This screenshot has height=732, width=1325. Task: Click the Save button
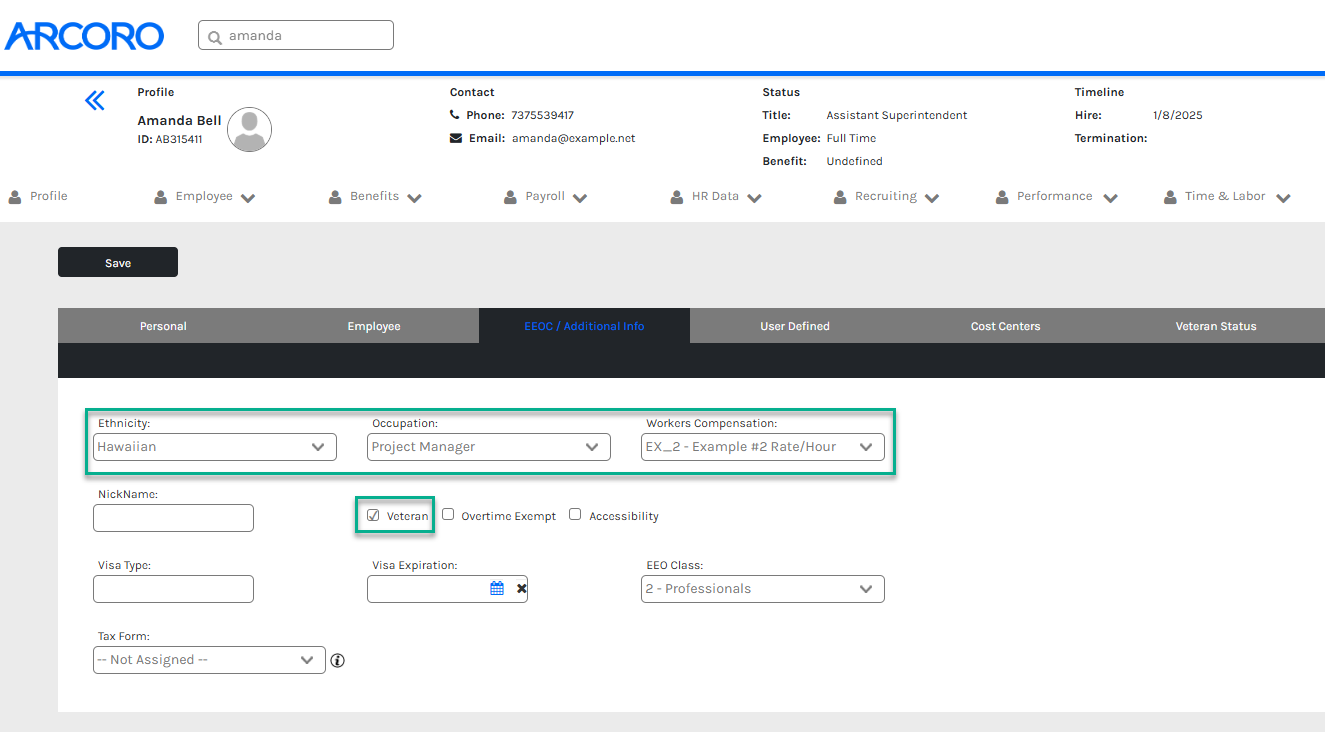(118, 262)
